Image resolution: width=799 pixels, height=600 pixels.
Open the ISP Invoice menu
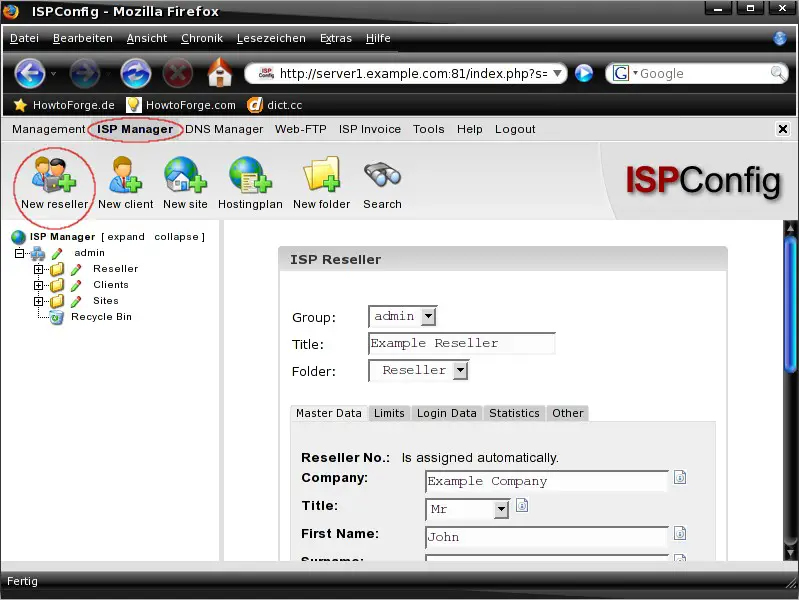coord(369,129)
